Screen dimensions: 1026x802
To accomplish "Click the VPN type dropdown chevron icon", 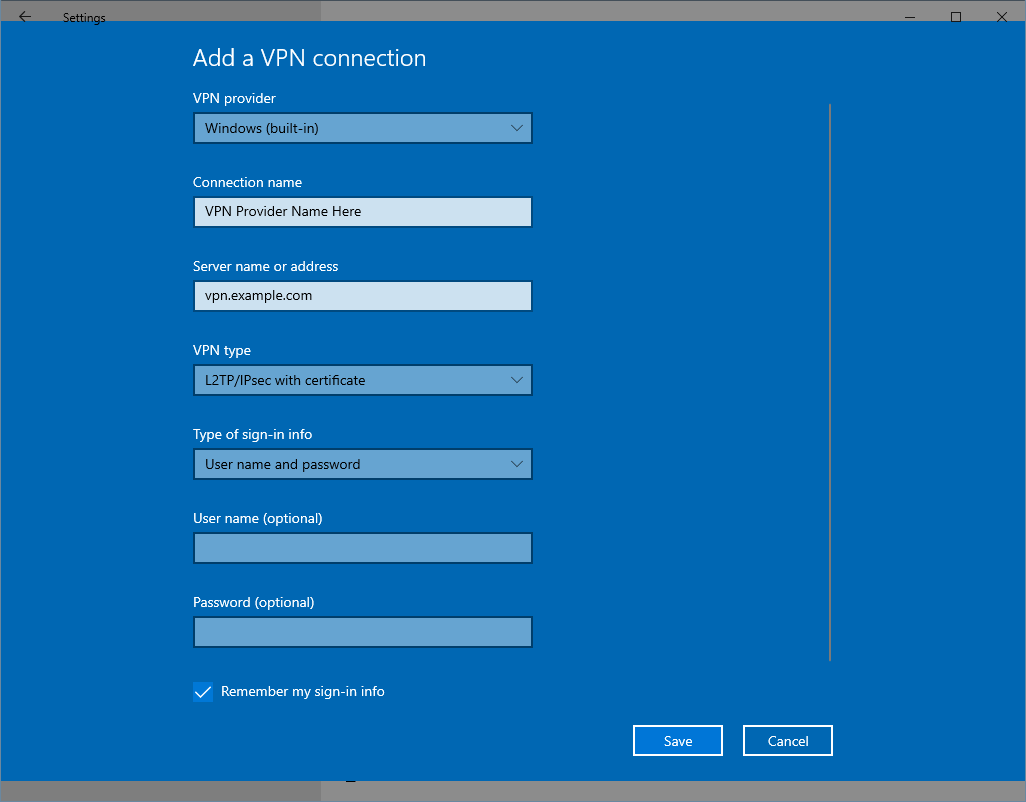I will 517,380.
